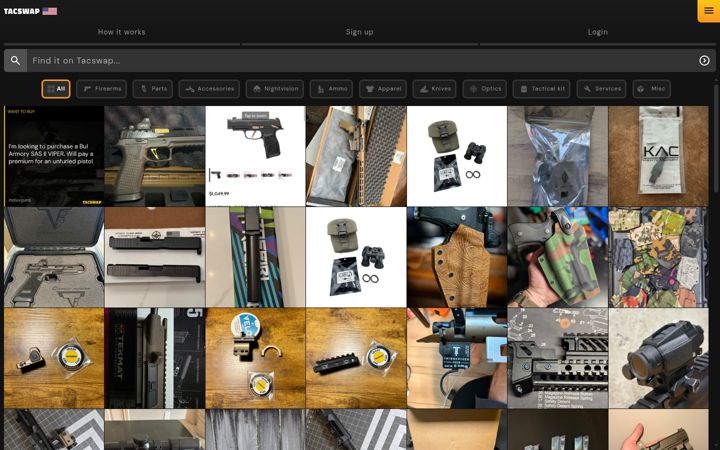Screen dimensions: 720x450
Task: Open the How it works tab
Action: pos(122,32)
